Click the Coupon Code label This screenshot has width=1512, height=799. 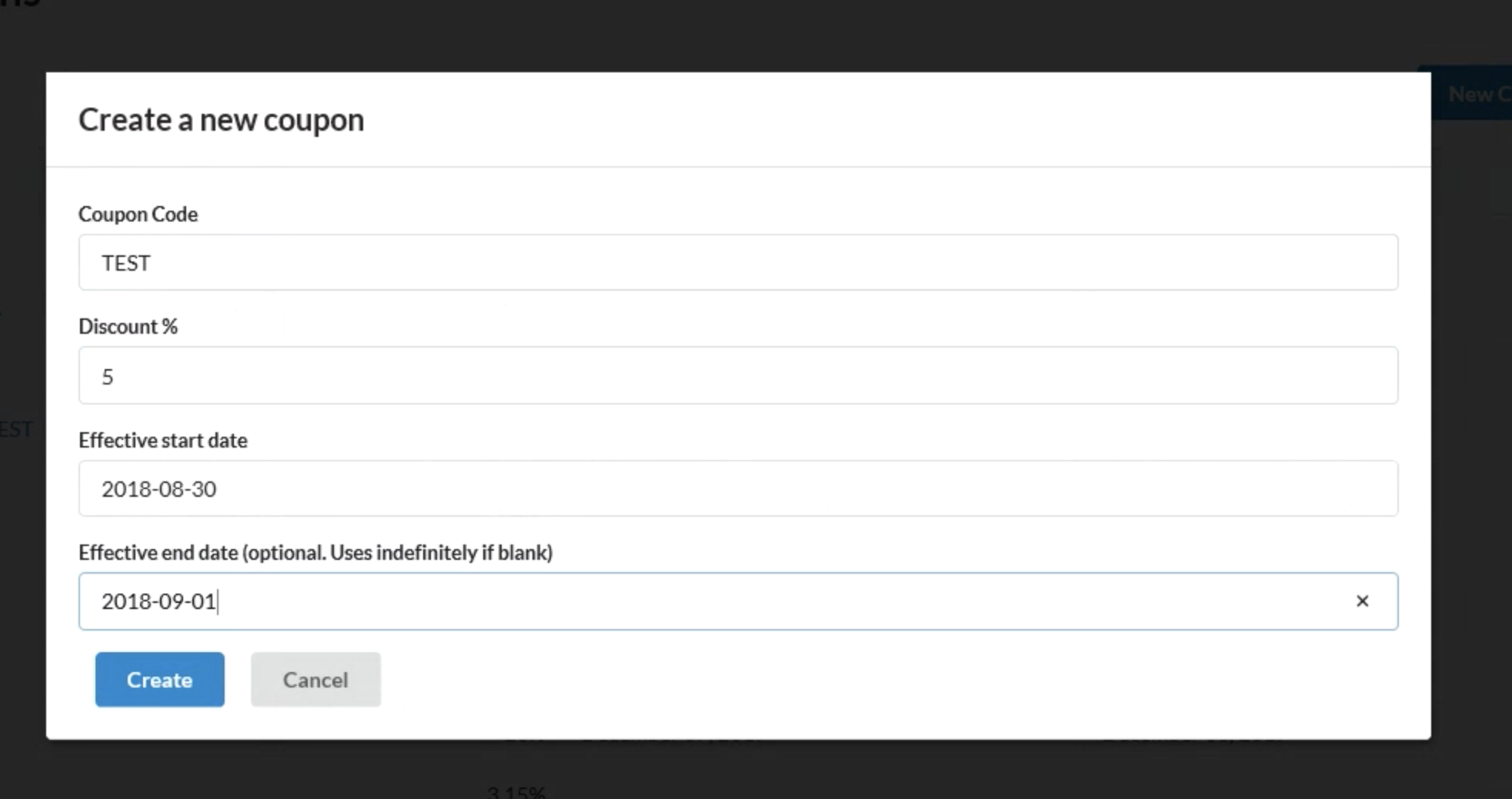(x=138, y=215)
